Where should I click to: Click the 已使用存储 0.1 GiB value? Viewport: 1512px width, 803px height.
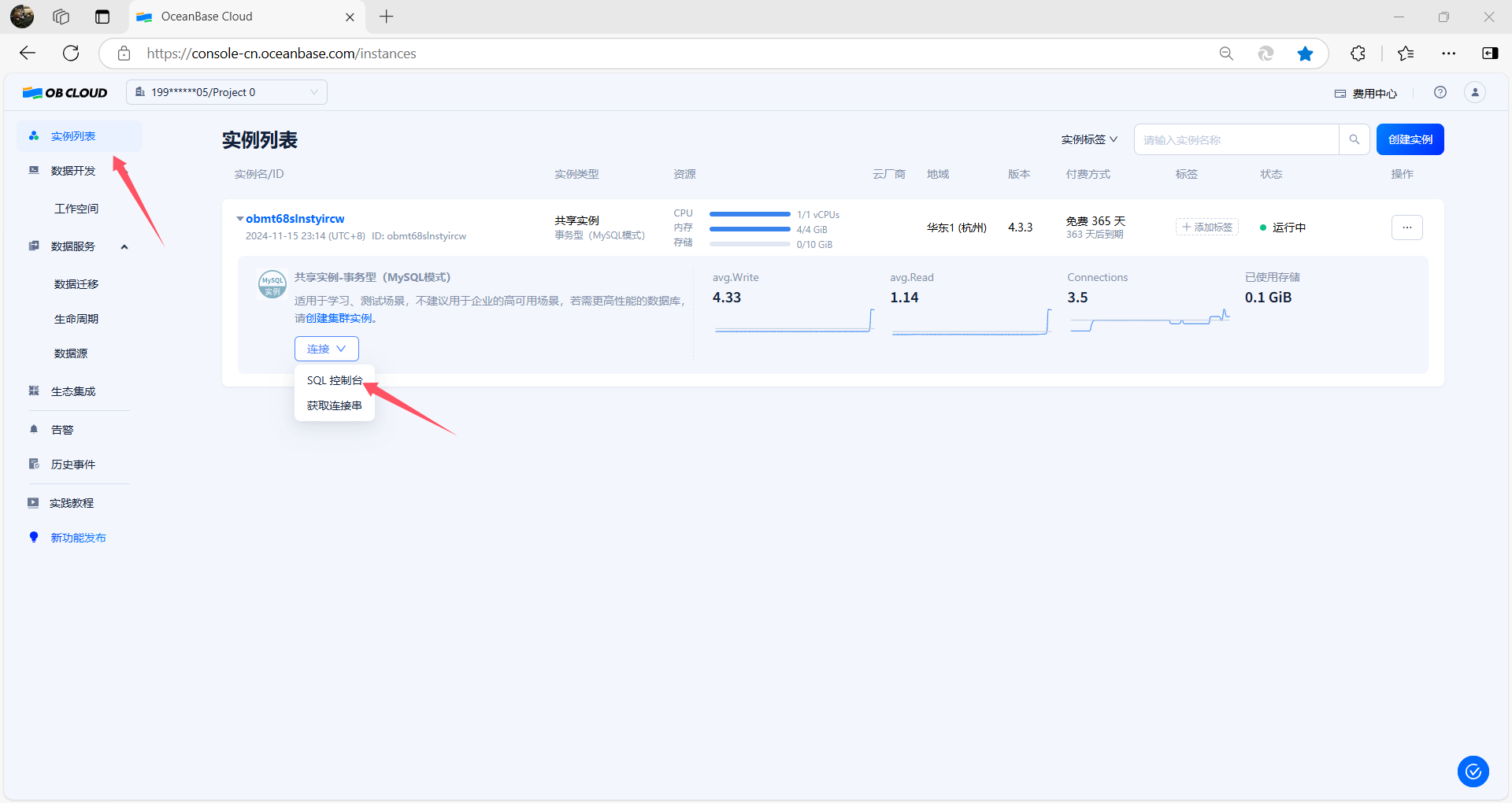point(1268,298)
